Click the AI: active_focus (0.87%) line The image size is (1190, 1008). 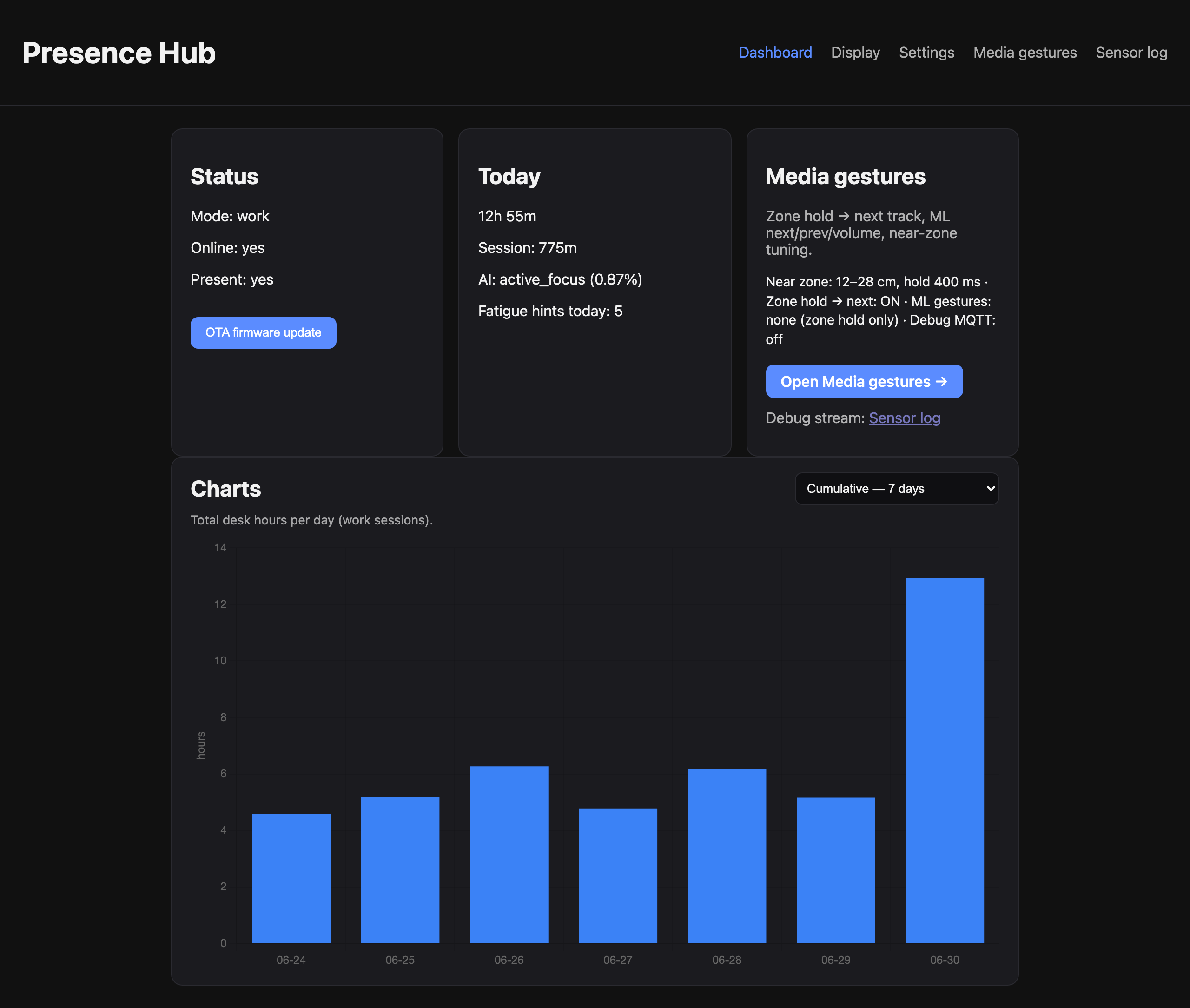point(560,279)
